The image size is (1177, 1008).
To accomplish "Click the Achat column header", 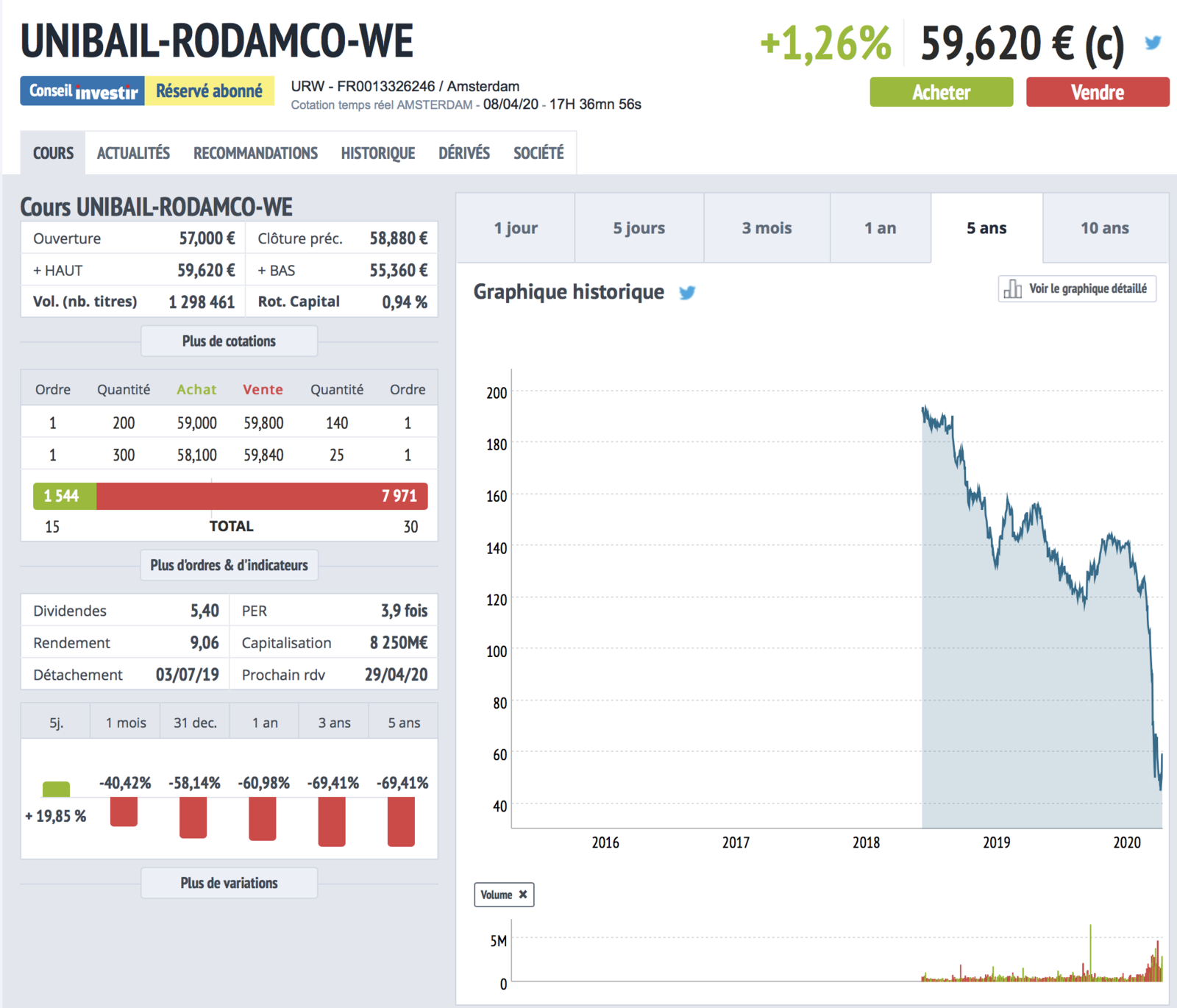I will coord(196,389).
